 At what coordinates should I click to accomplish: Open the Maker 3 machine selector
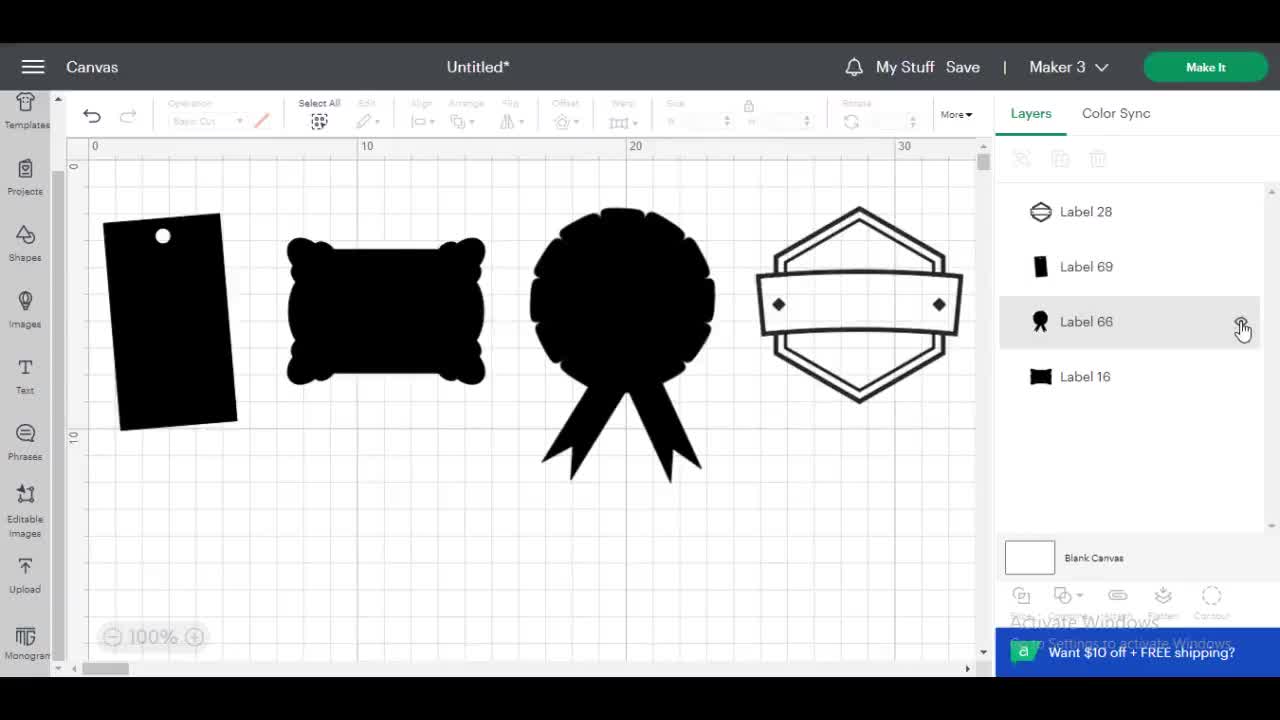coord(1068,67)
